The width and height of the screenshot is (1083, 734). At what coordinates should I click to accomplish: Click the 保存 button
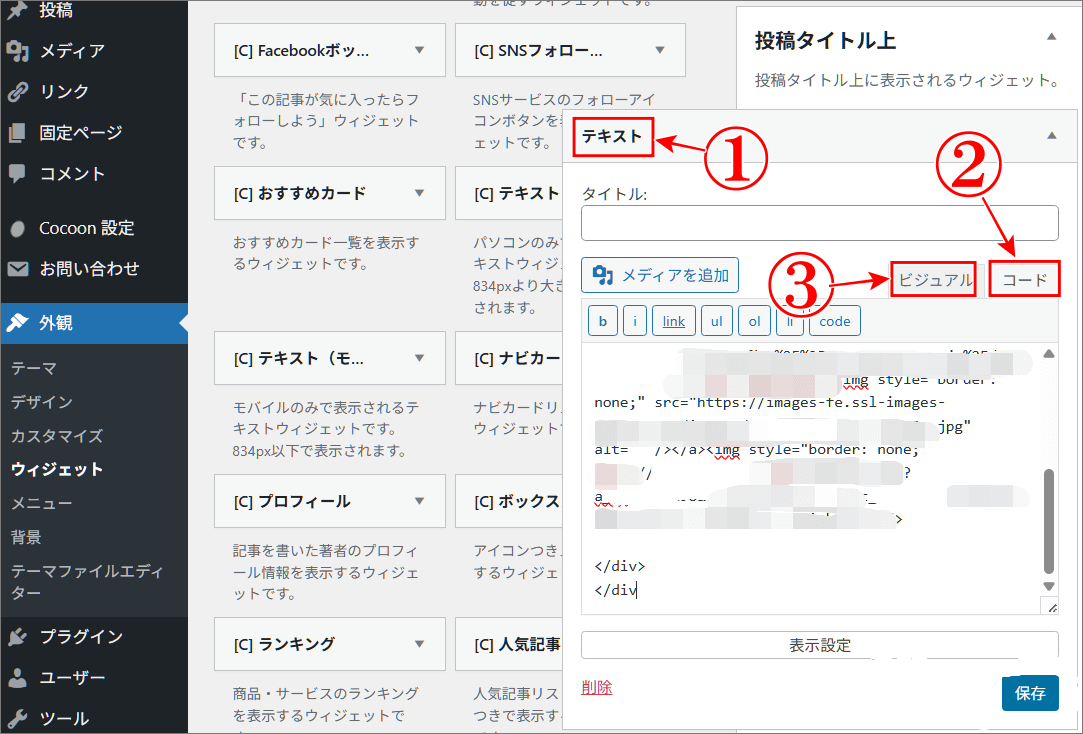1029,693
